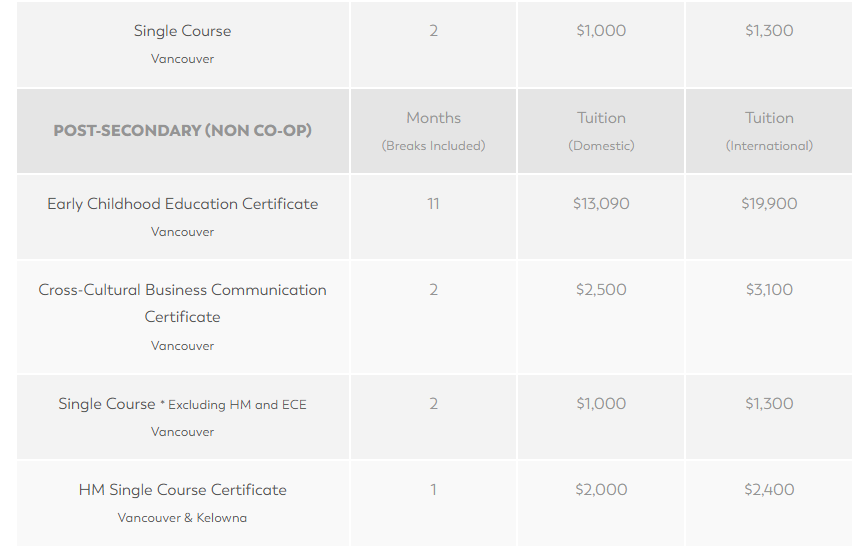Click the Months (Breaks Included) column header
The width and height of the screenshot is (868, 555).
(x=433, y=130)
